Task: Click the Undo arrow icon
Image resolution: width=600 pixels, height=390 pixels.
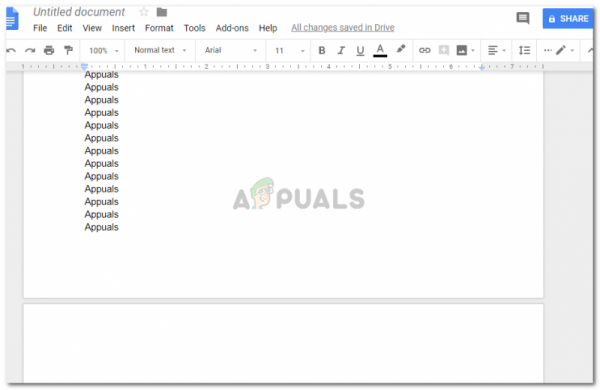Action: click(x=11, y=51)
